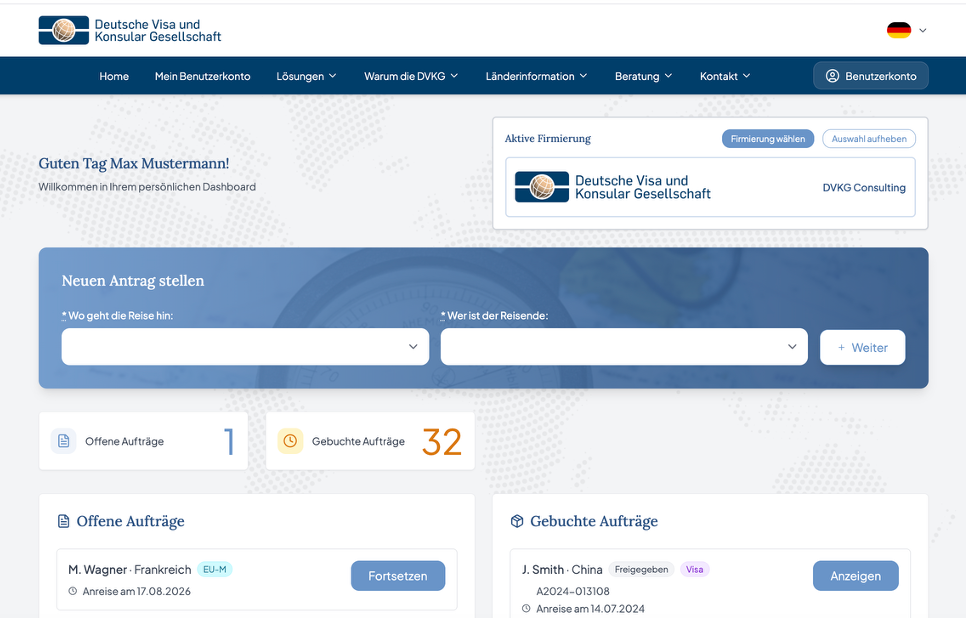Image resolution: width=966 pixels, height=618 pixels.
Task: Click the Gebuchte Aufträge count 32
Action: 442,442
